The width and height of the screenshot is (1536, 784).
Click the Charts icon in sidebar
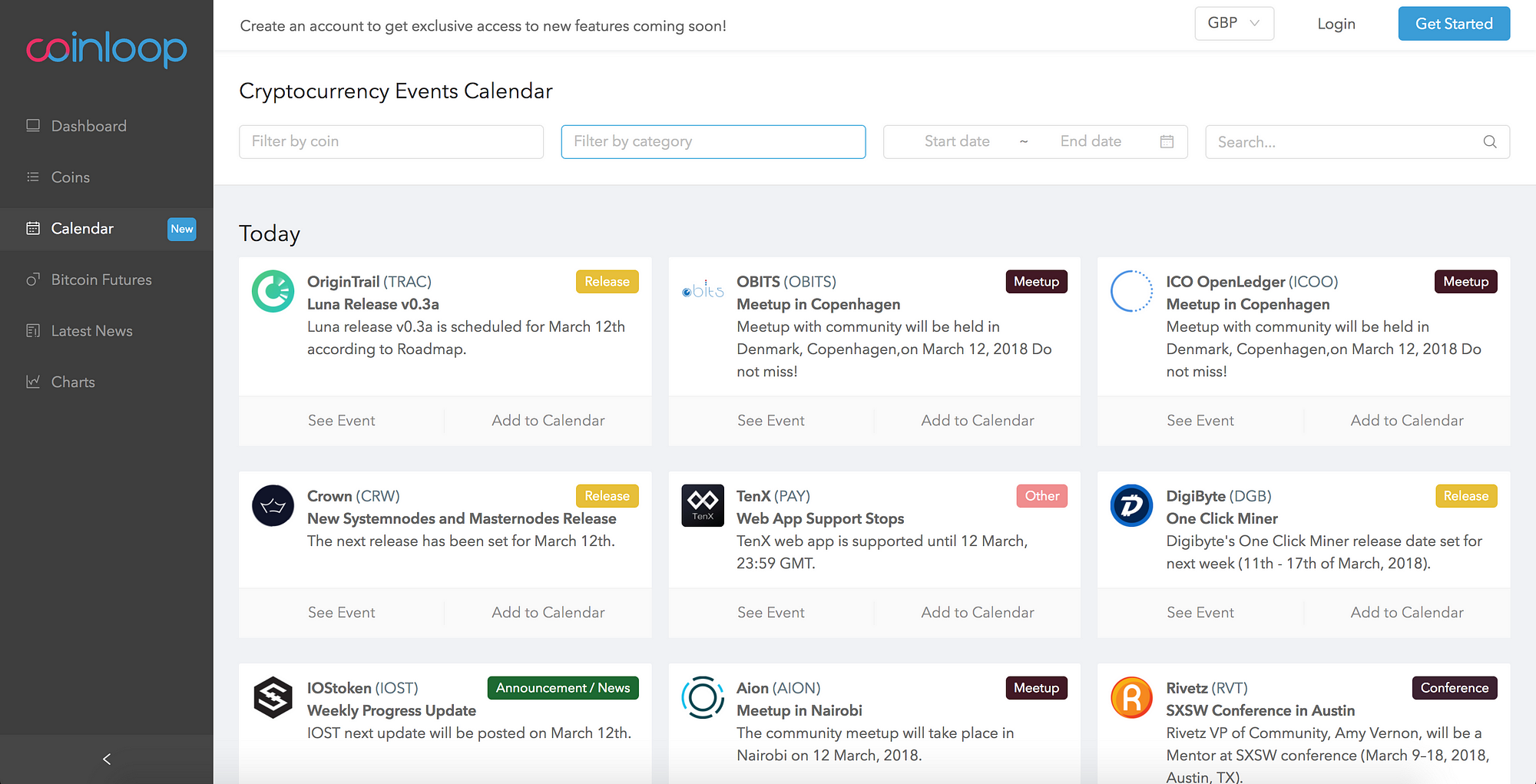(x=33, y=382)
